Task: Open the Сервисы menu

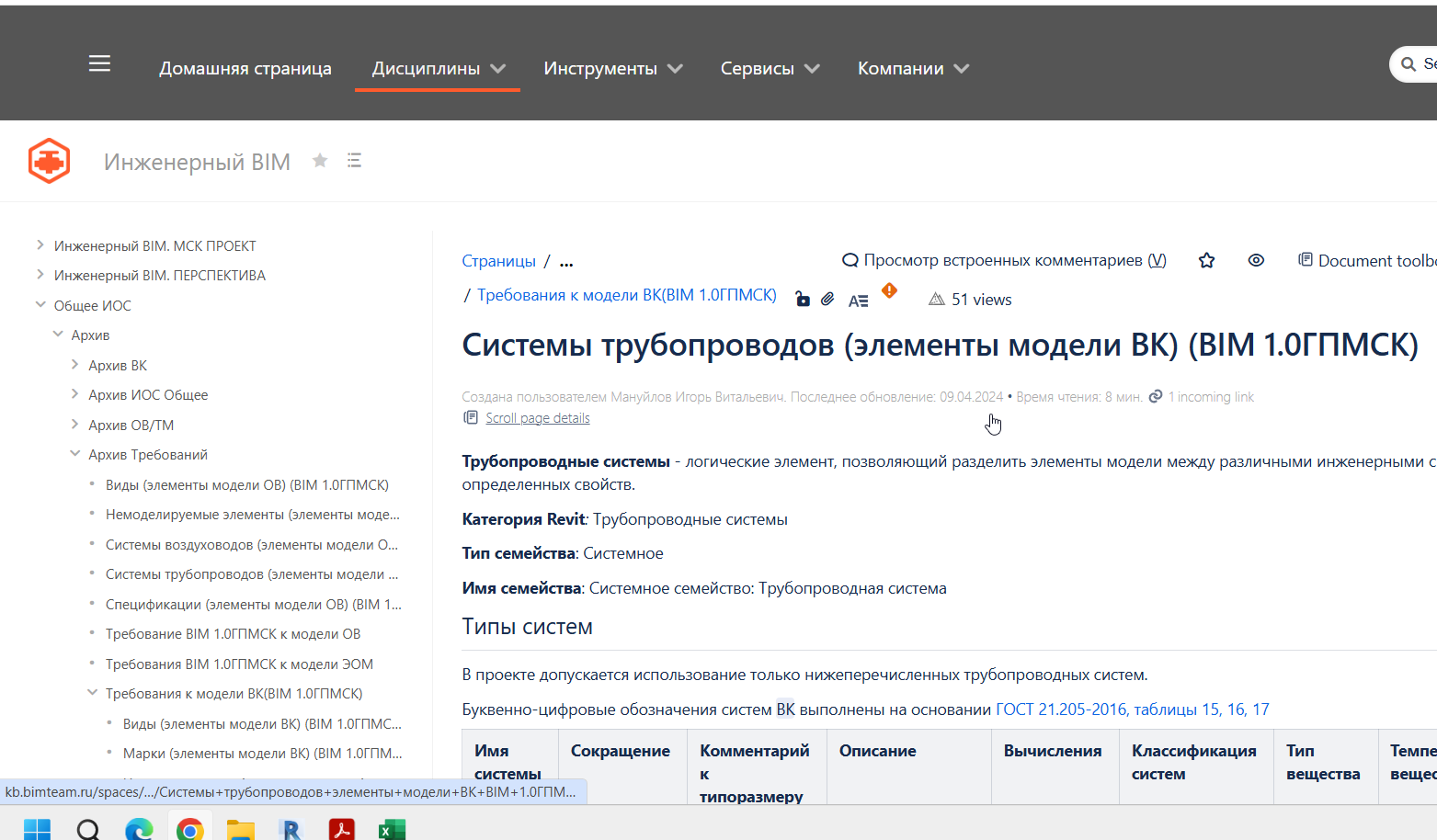Action: 770,68
